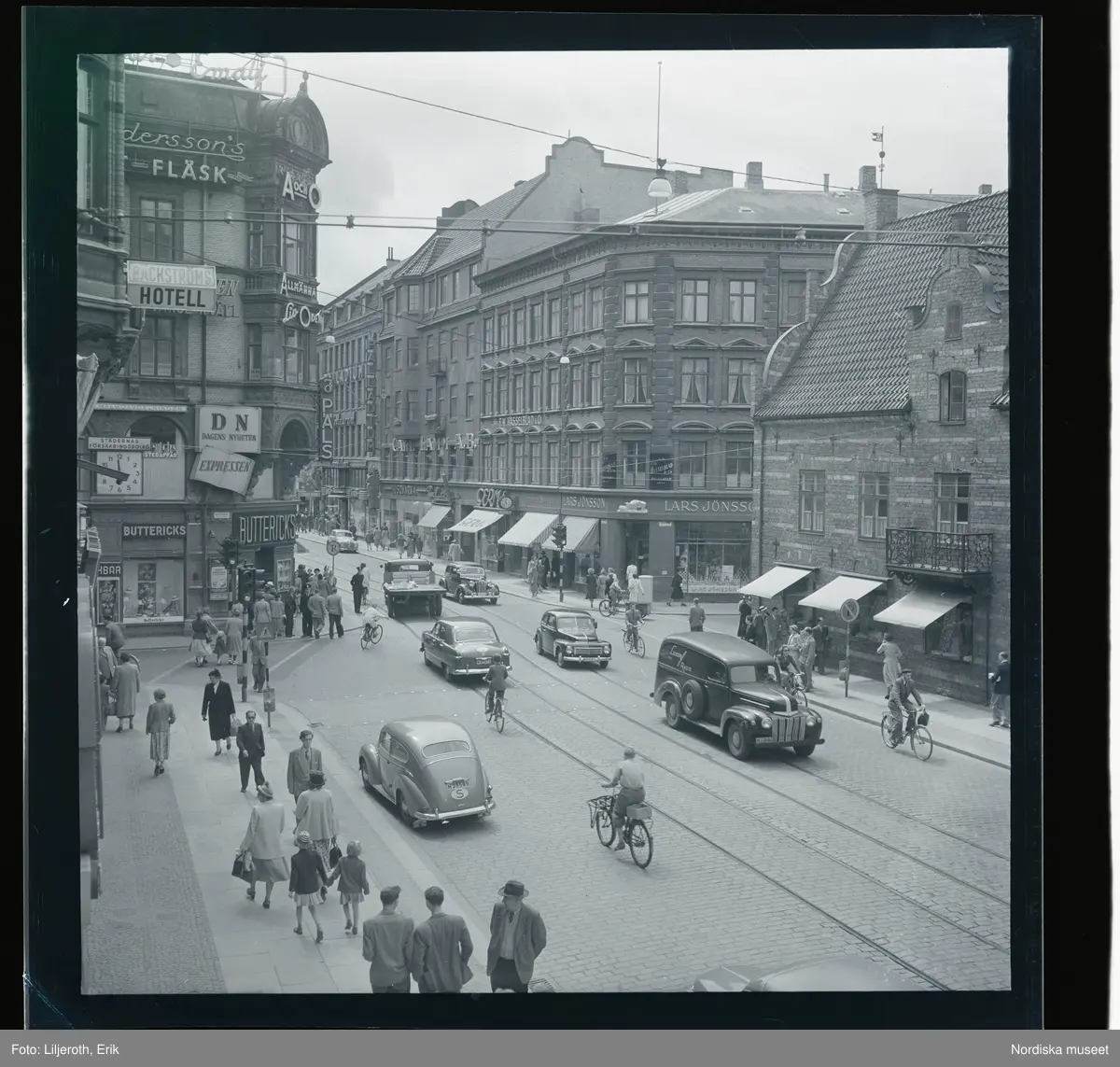Screen dimensions: 1120x1067
Task: Click the wrought-iron balcony on the brick house
Action: click(x=938, y=549)
